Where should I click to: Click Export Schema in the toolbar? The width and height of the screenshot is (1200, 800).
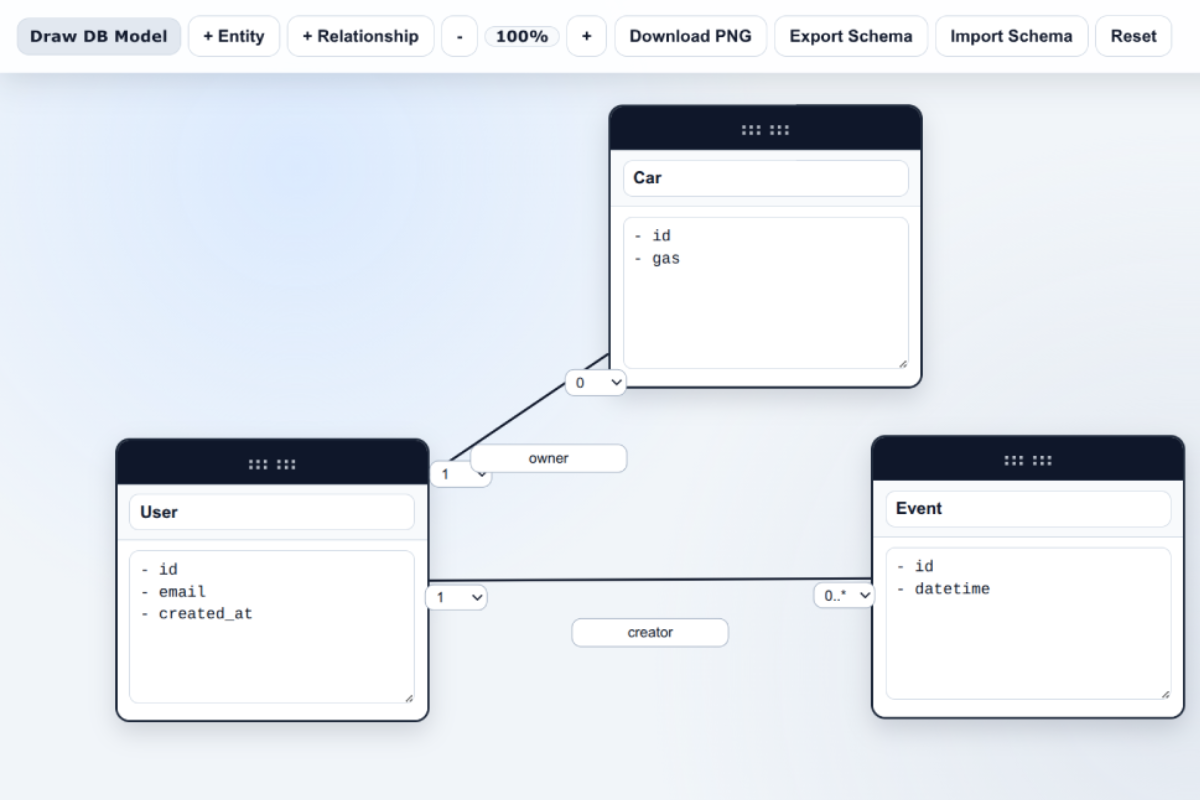[x=850, y=36]
